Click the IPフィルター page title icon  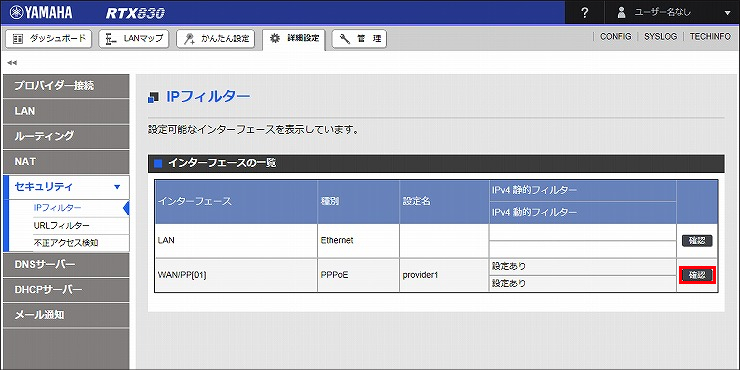[x=153, y=98]
